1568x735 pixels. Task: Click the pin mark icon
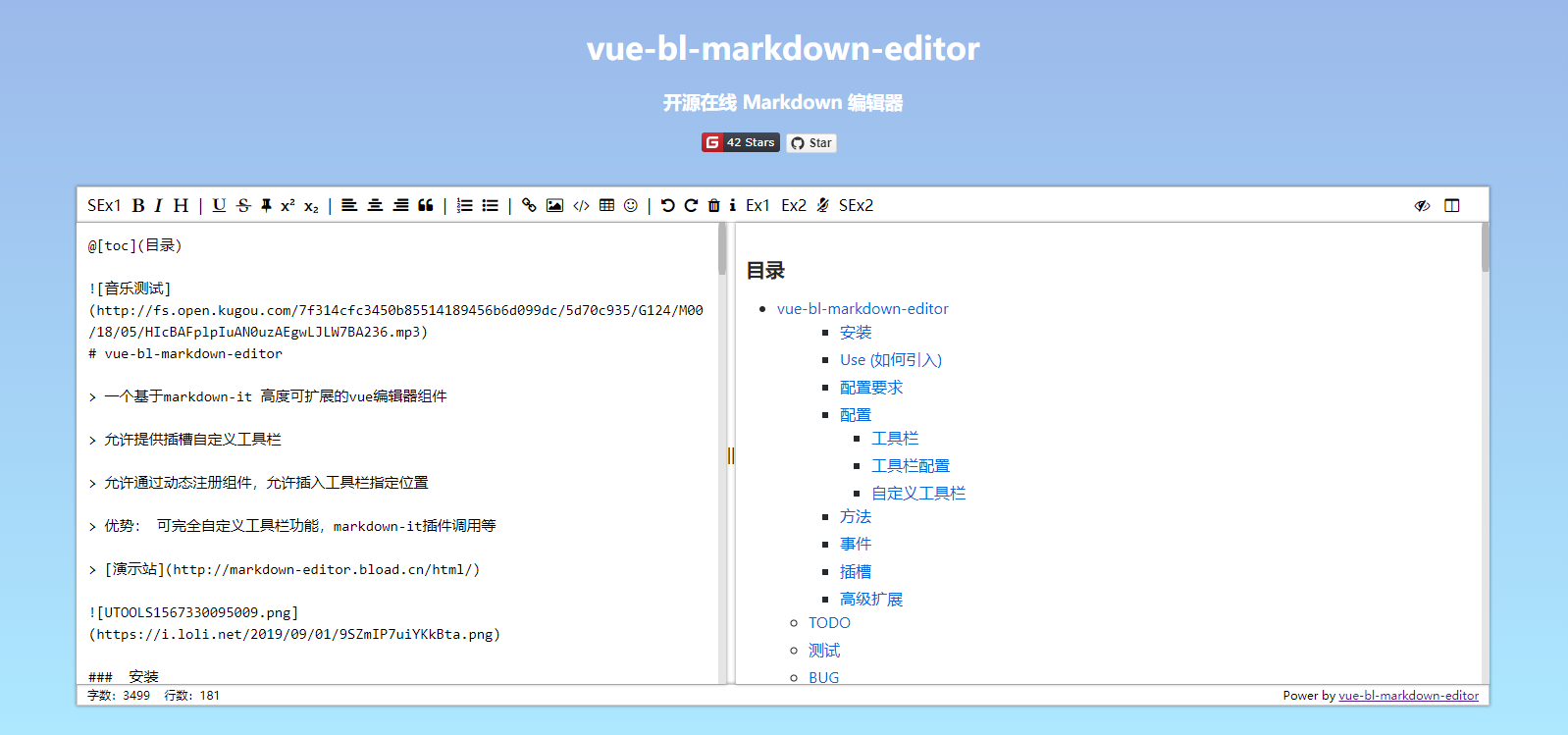click(266, 205)
